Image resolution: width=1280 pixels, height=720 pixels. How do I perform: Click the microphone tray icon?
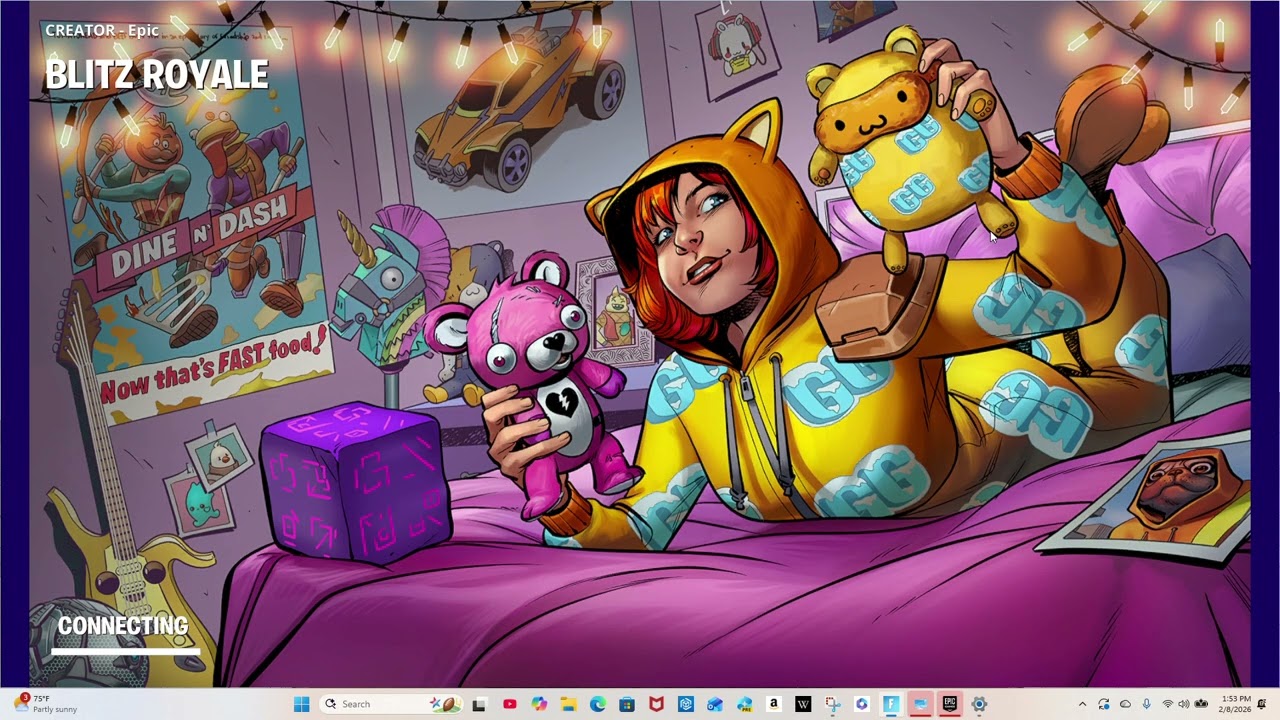tap(1146, 704)
